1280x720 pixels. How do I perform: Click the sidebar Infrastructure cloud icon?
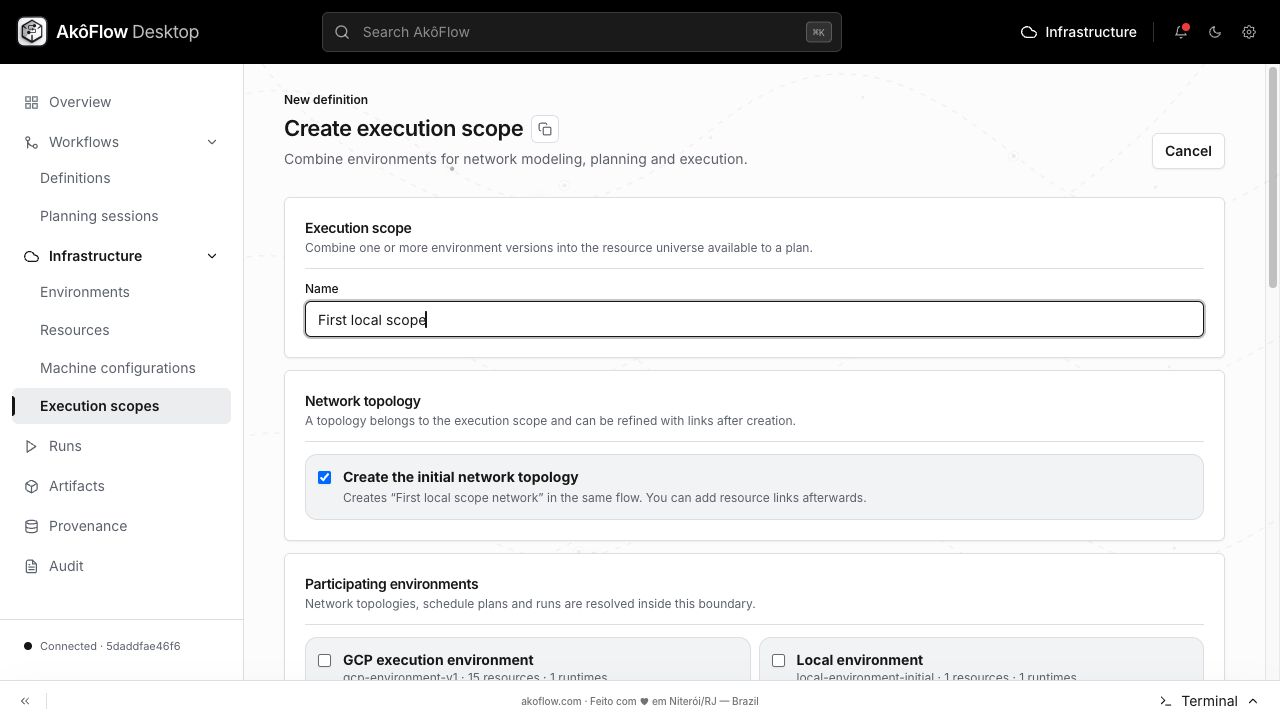click(x=31, y=256)
